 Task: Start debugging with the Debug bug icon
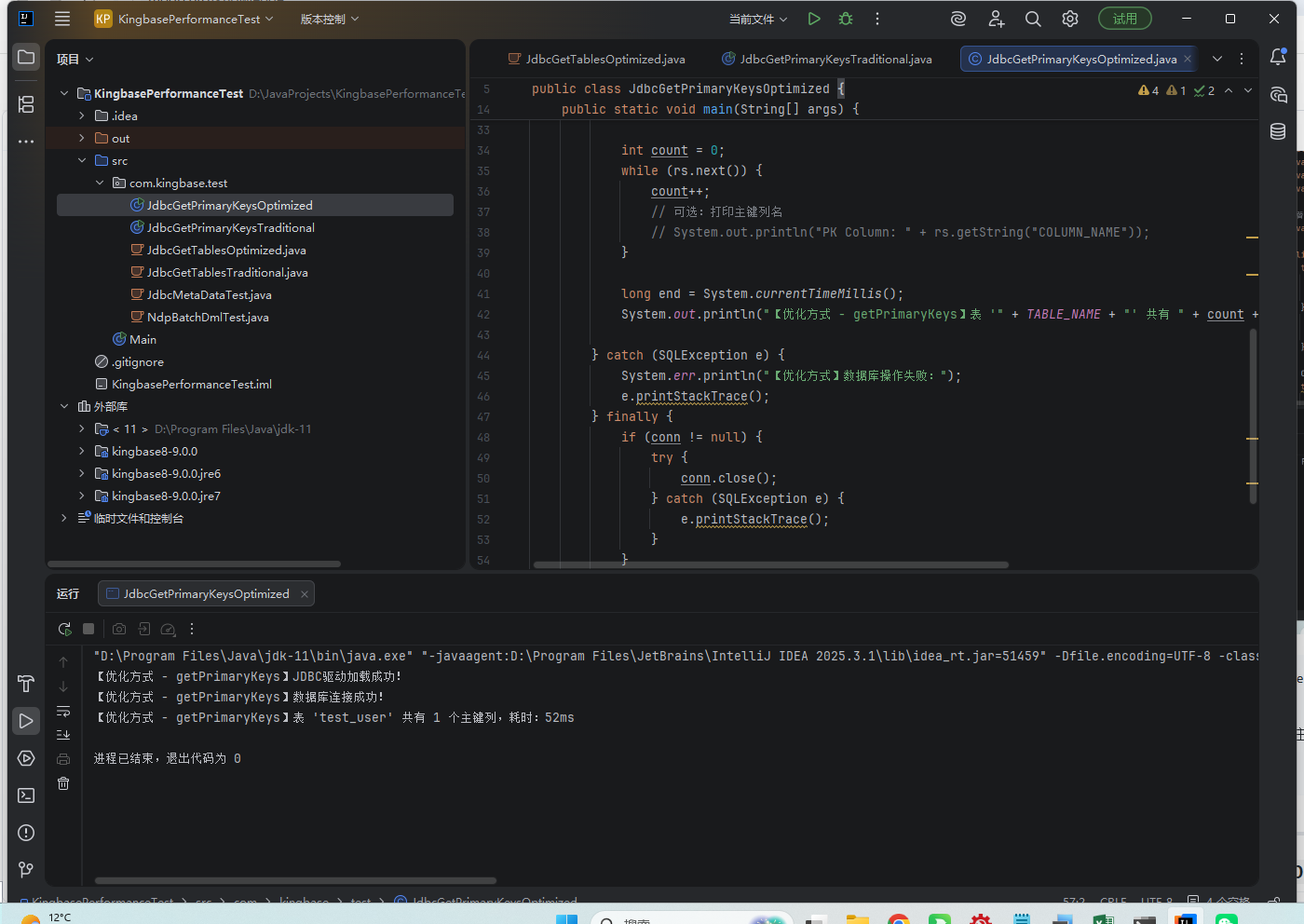tap(846, 19)
